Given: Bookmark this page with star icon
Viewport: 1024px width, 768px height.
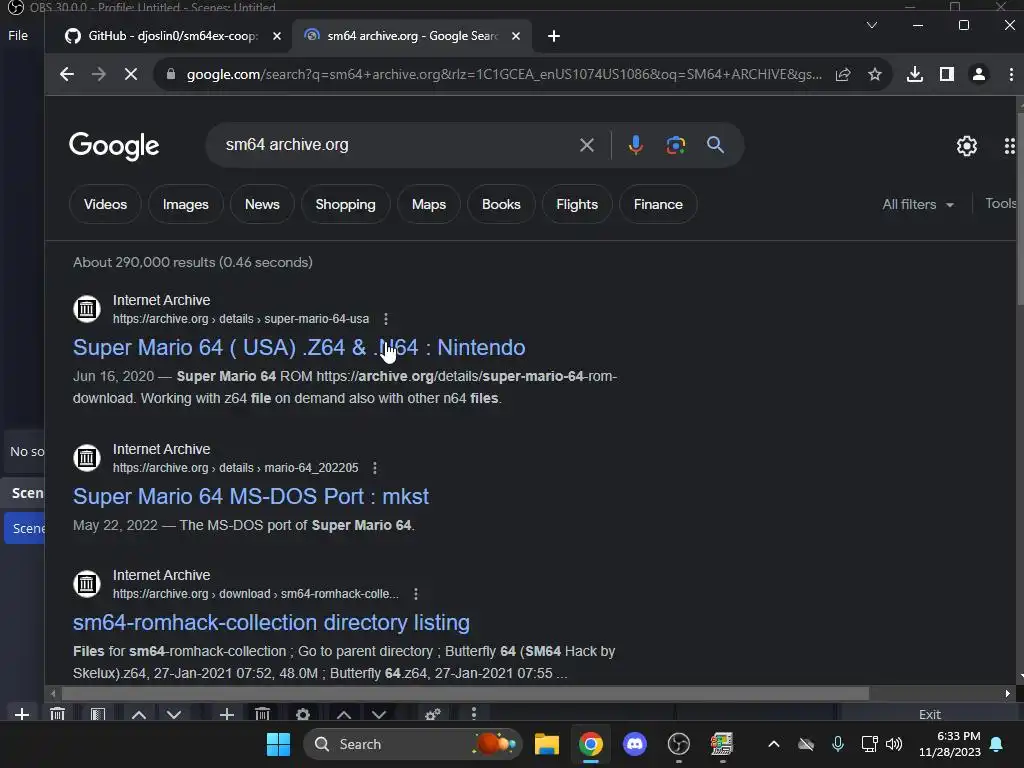Looking at the screenshot, I should pyautogui.click(x=875, y=74).
